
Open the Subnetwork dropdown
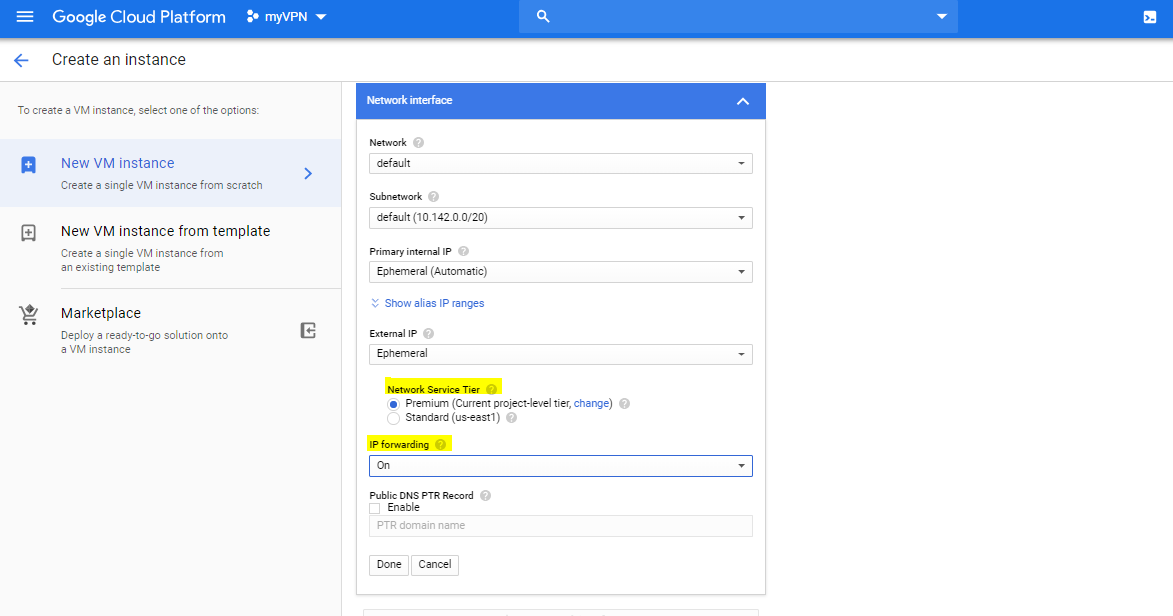[x=561, y=218]
